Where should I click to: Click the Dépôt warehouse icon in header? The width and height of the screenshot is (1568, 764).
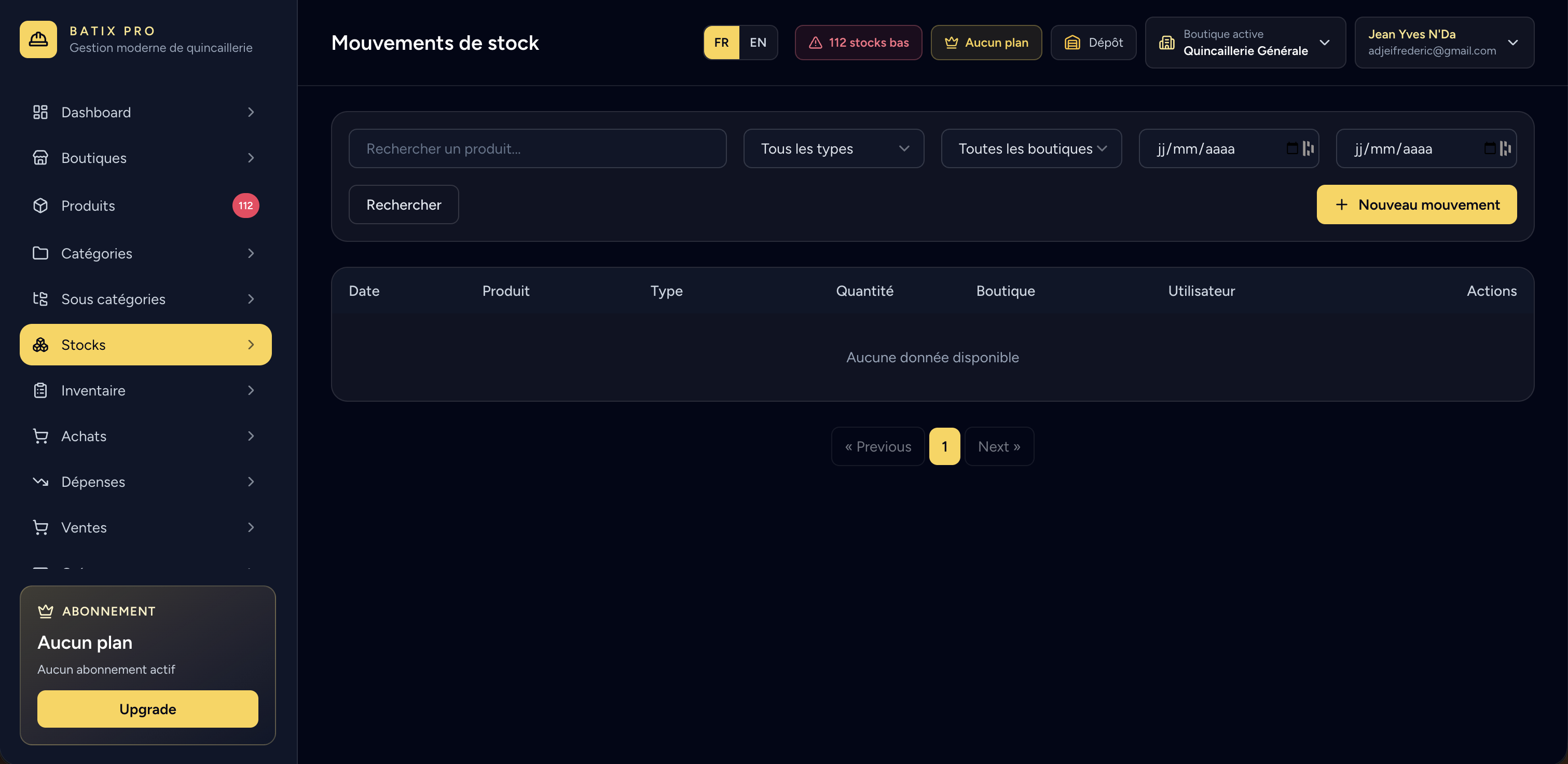1072,43
